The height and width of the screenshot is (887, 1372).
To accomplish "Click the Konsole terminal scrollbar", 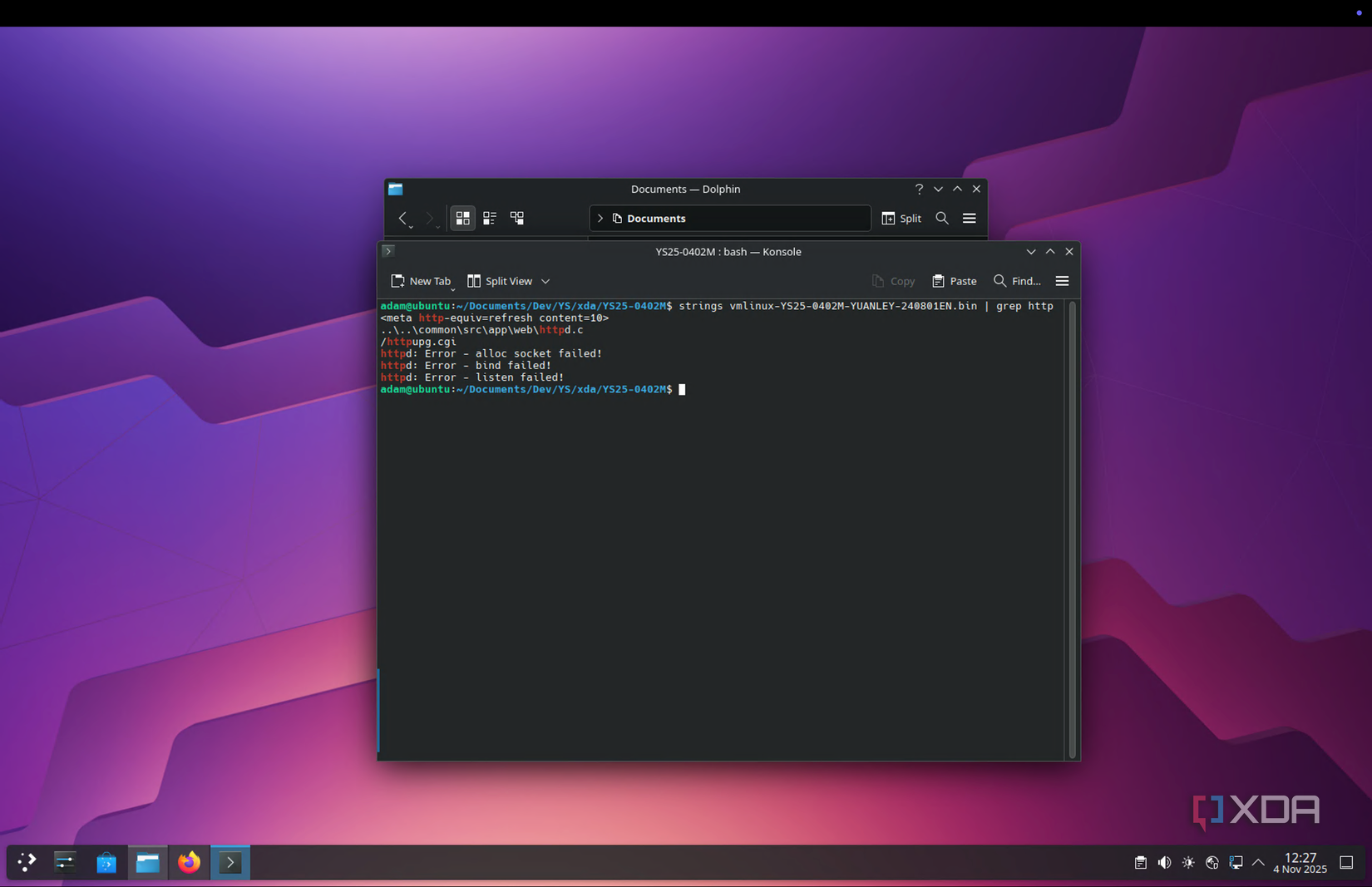I will click(x=1073, y=530).
